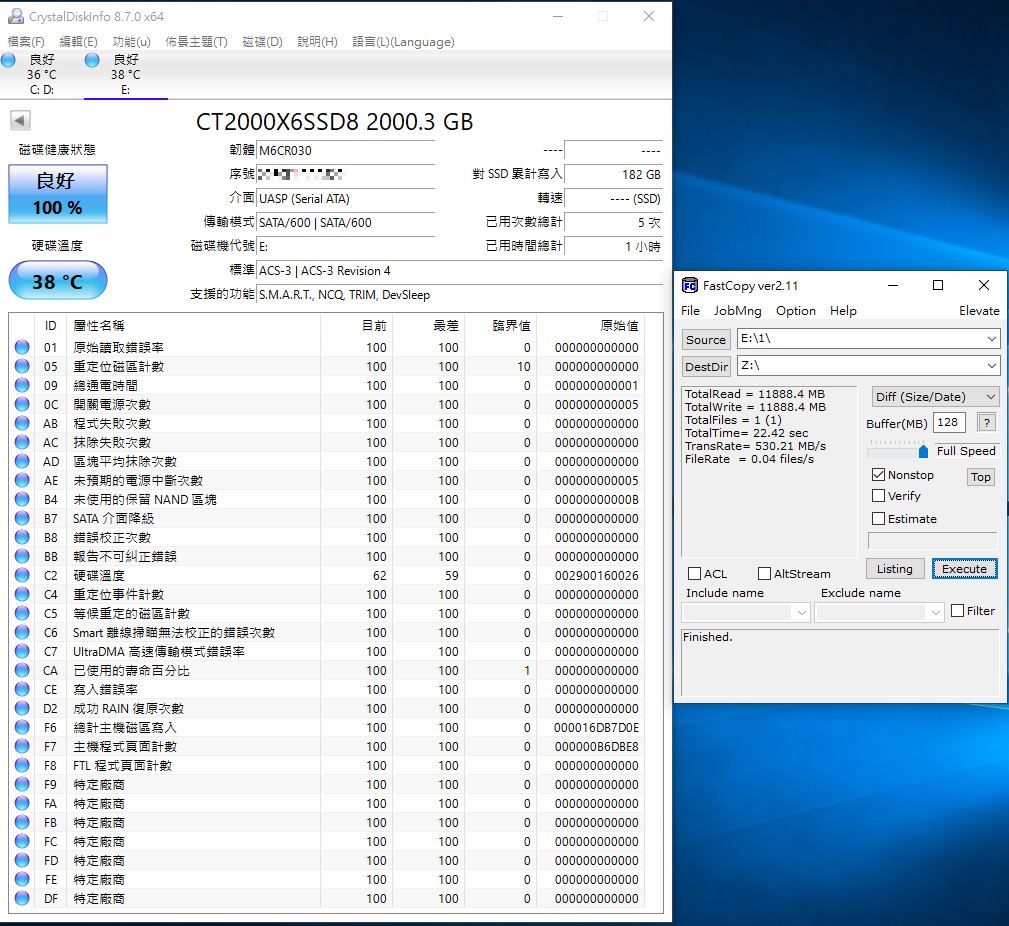Click status orb for attribute FA row

(22, 803)
